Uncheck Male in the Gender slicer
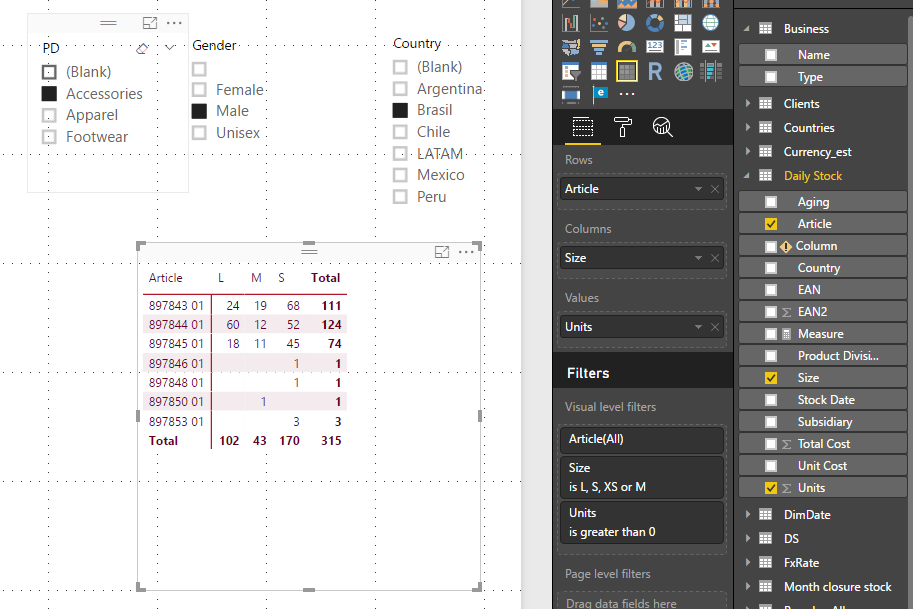Viewport: 913px width, 609px height. [x=199, y=111]
